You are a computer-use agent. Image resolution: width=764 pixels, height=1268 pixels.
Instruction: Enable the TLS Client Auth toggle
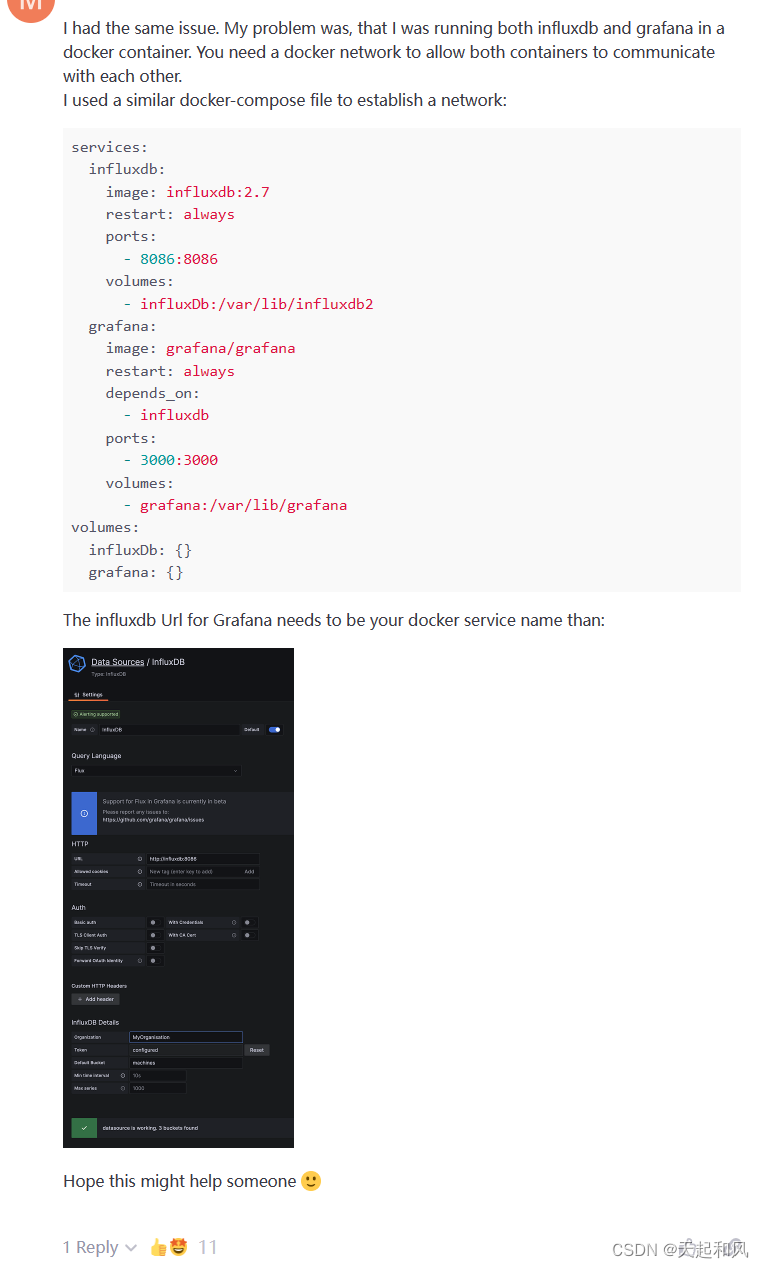[x=155, y=935]
